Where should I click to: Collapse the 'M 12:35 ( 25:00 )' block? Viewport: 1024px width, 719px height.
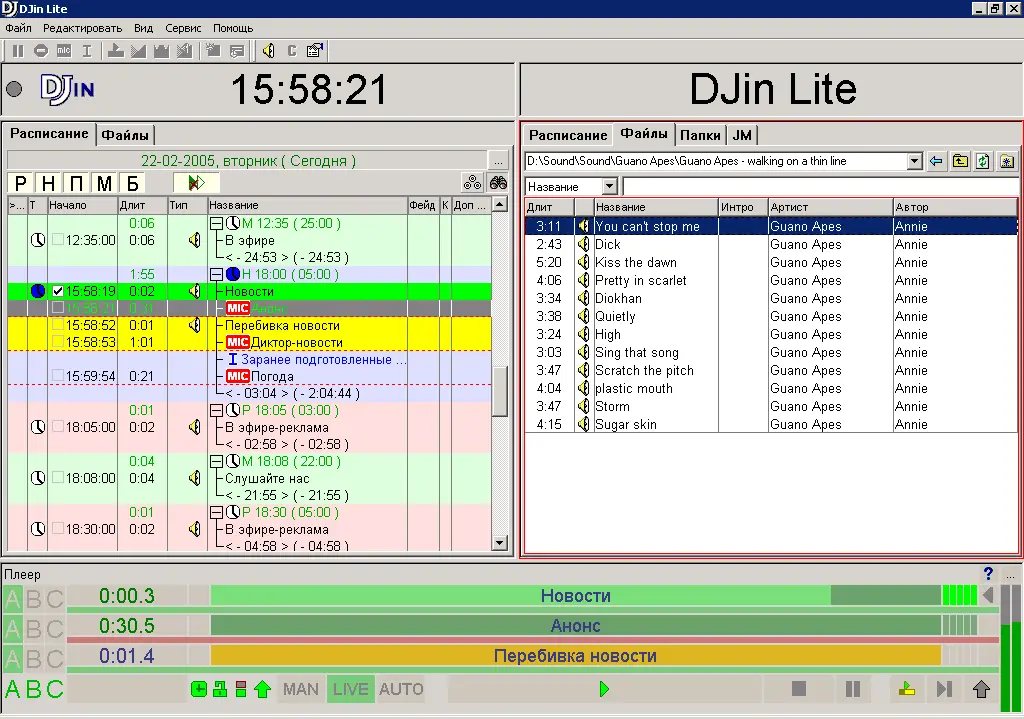tap(216, 223)
